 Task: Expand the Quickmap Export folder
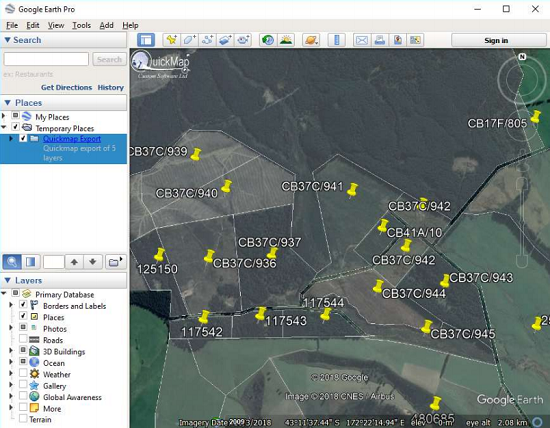click(x=11, y=139)
